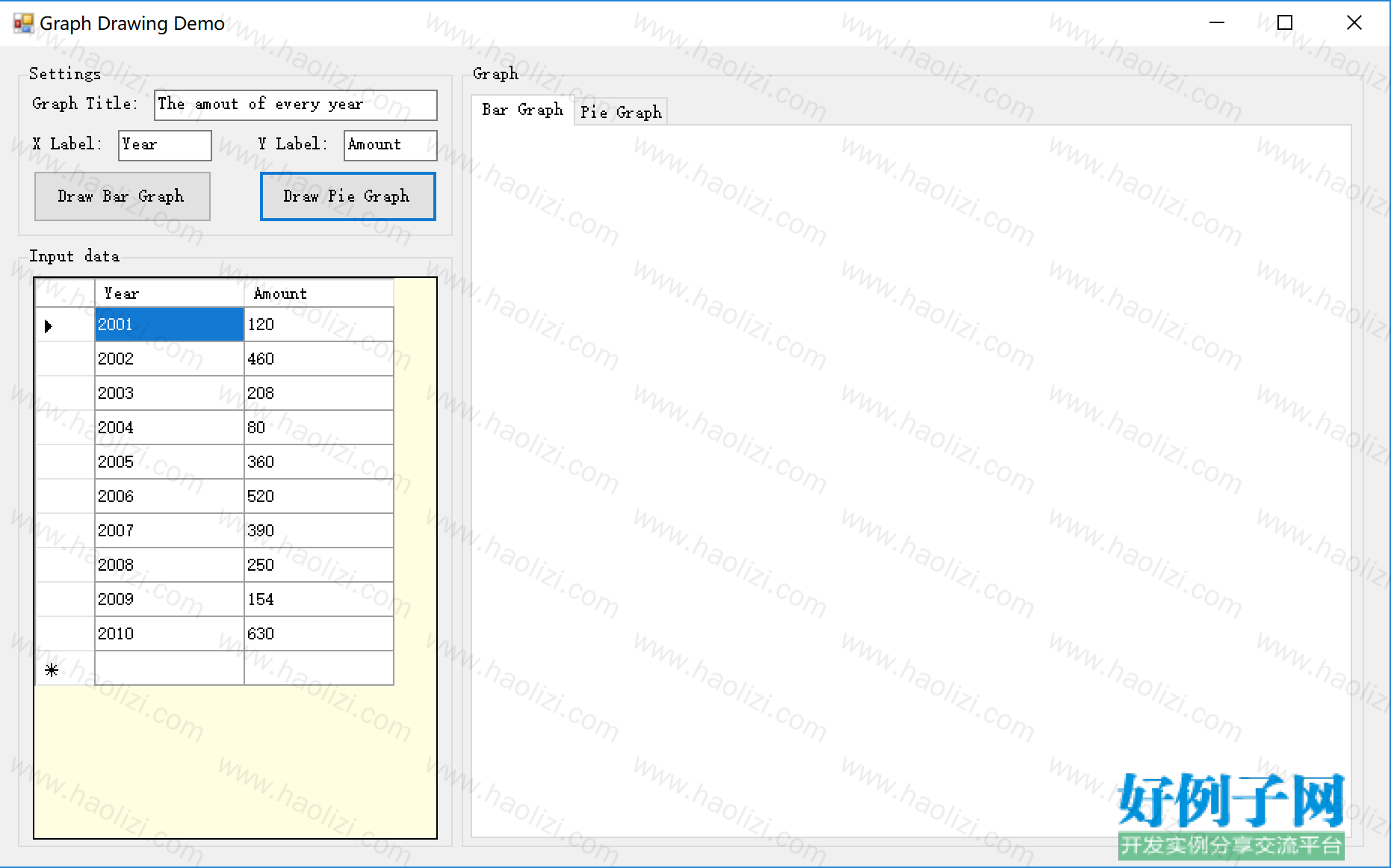Select the amount cell 630
The width and height of the screenshot is (1391, 868).
pos(319,634)
